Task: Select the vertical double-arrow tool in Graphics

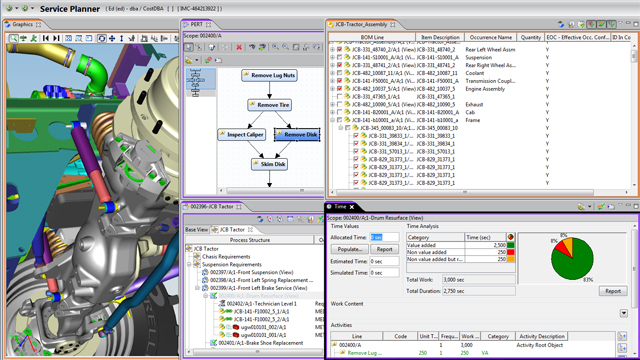Action: (x=121, y=38)
